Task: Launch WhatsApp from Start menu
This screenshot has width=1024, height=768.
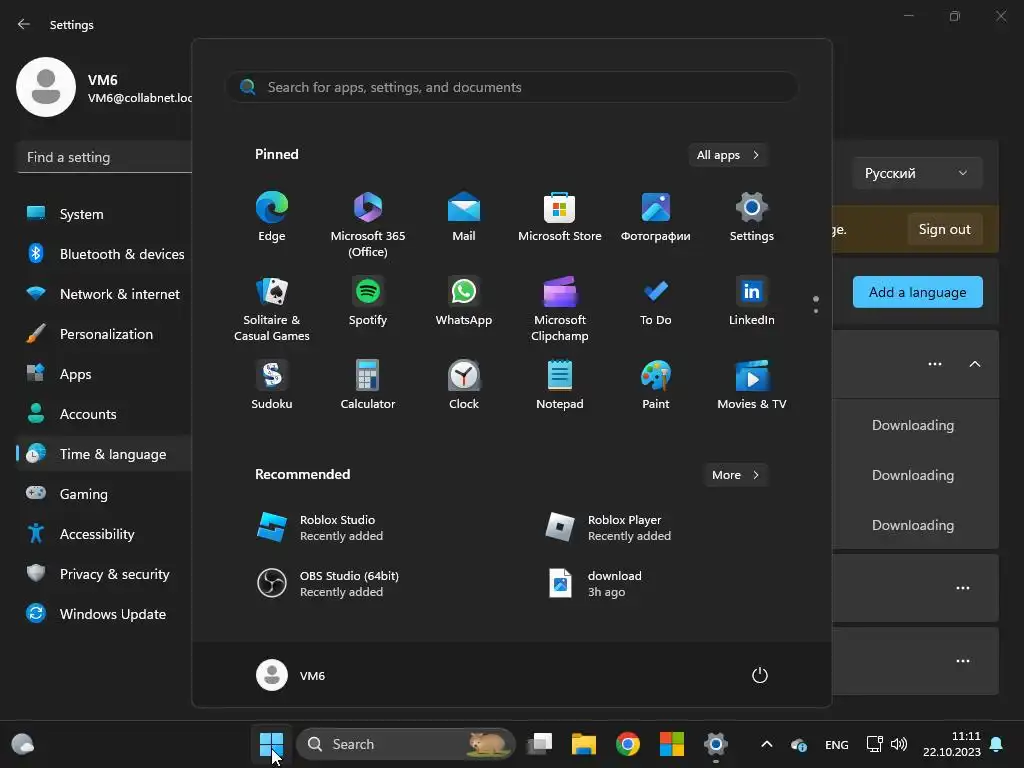Action: coord(464,301)
